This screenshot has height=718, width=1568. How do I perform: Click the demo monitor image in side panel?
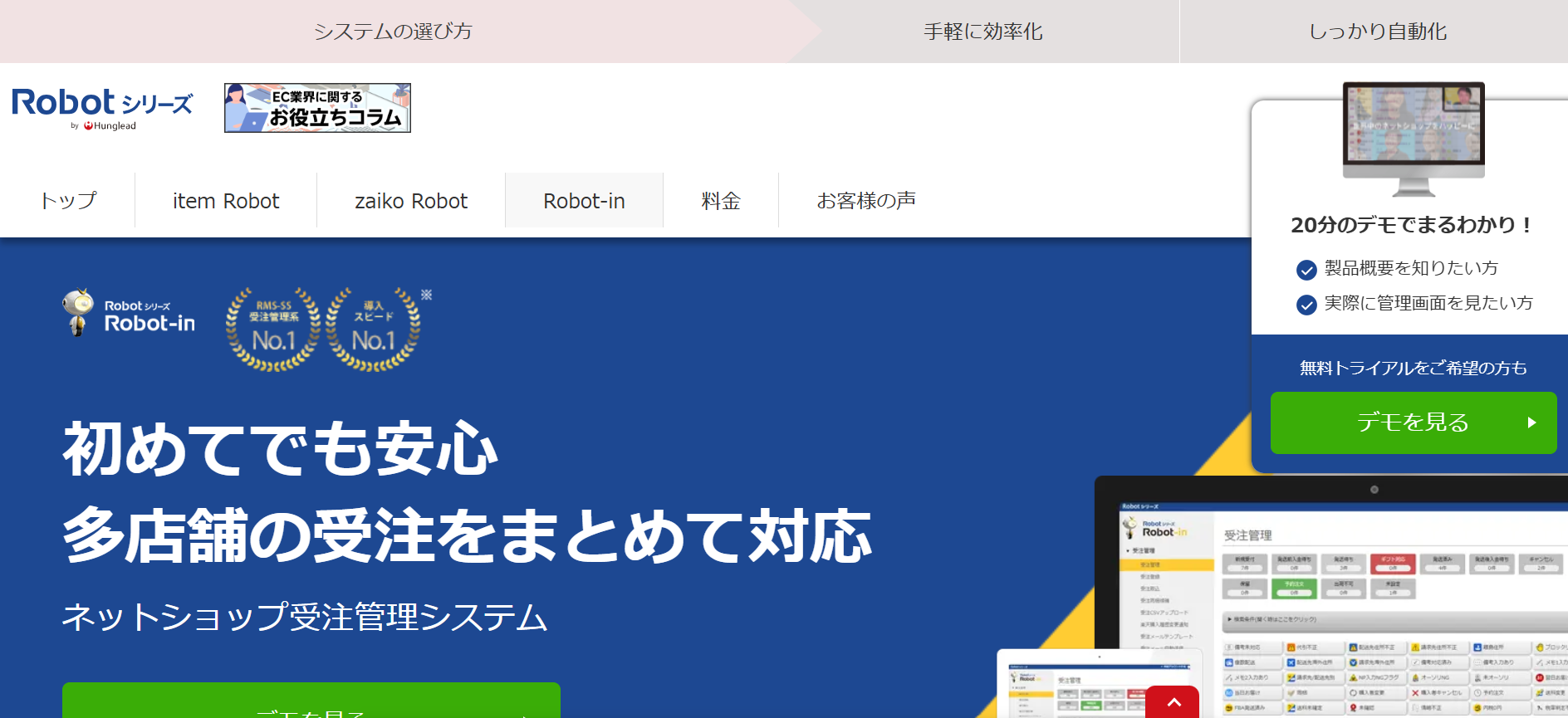1414,139
